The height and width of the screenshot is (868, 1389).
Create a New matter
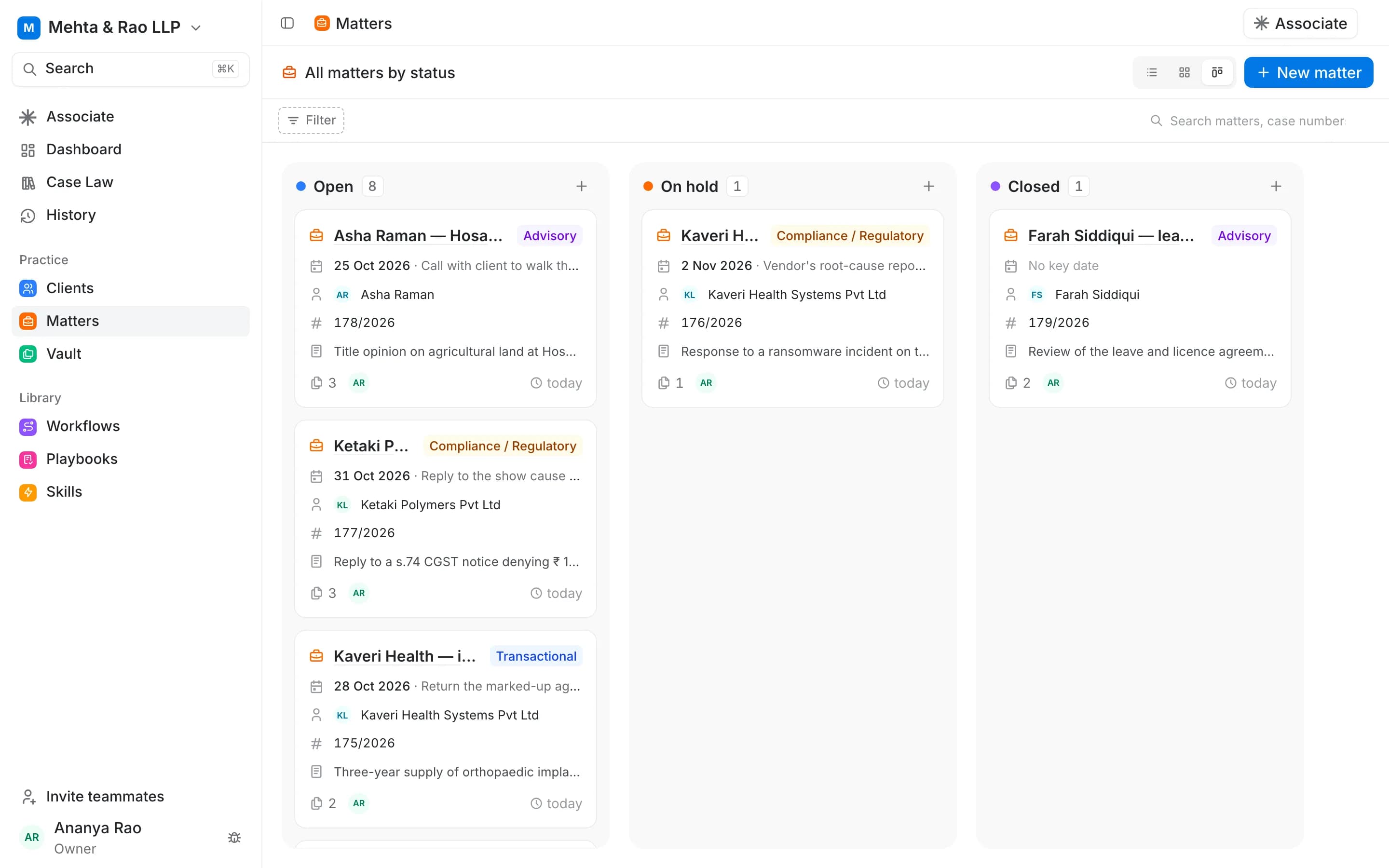1308,72
